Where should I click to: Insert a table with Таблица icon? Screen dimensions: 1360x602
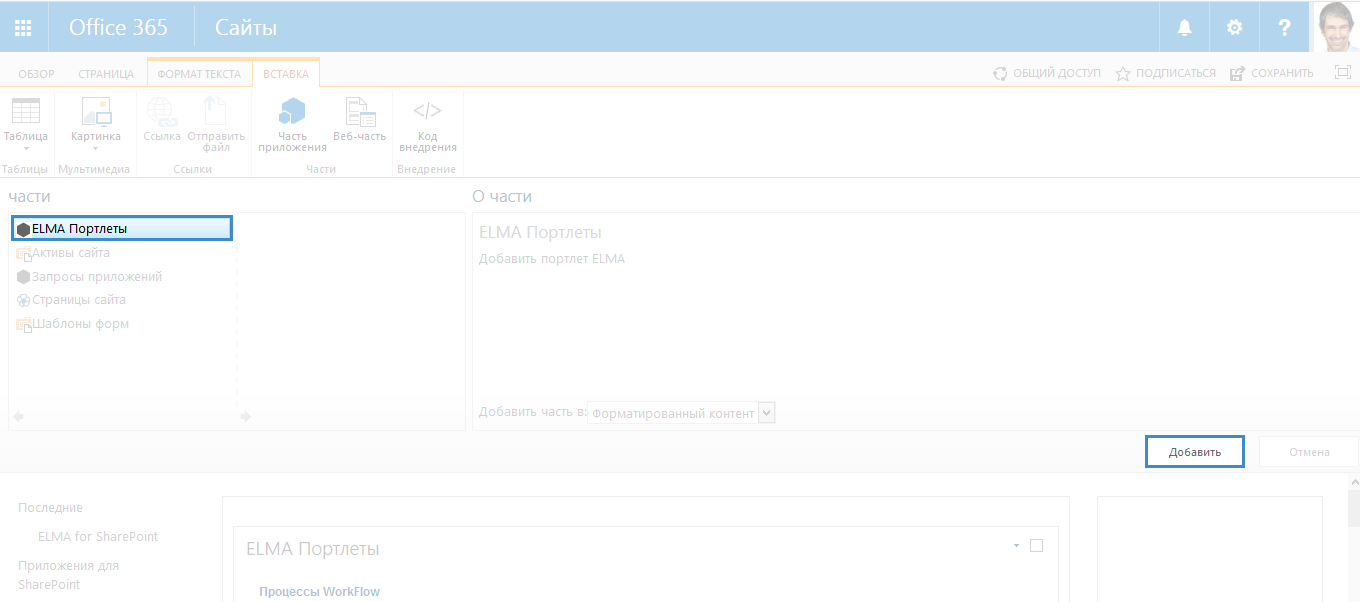click(26, 111)
